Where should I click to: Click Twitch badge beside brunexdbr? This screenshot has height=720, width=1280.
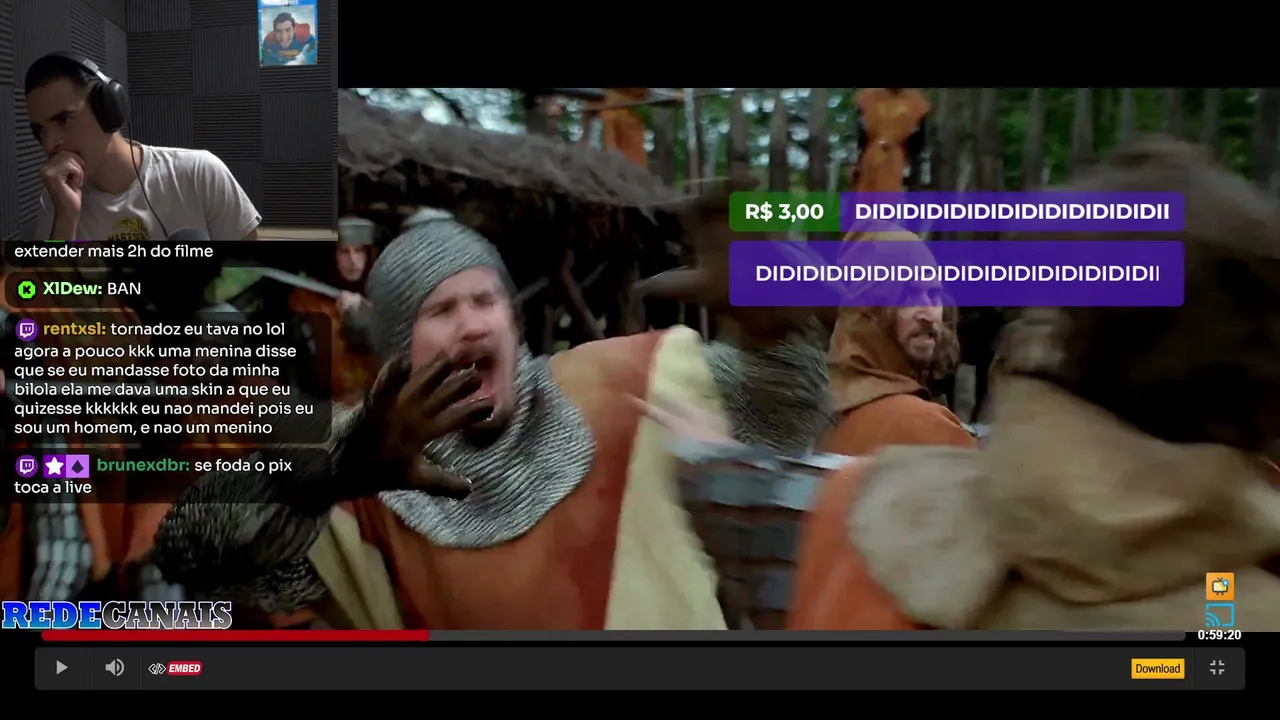tap(27, 466)
